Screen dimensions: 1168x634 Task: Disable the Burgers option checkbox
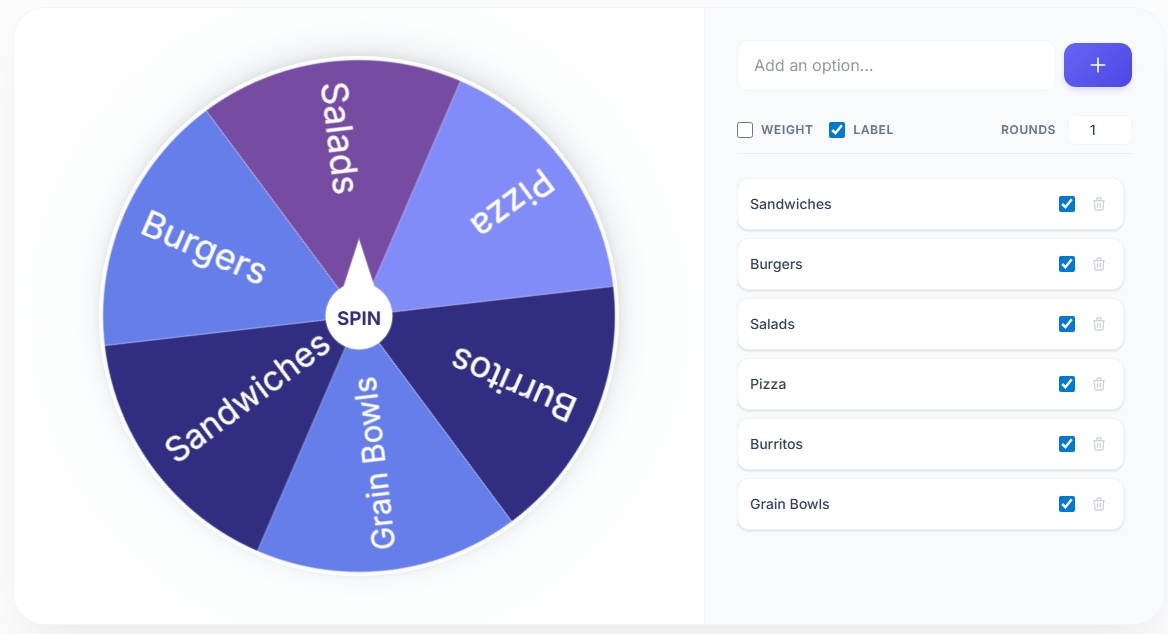point(1067,264)
